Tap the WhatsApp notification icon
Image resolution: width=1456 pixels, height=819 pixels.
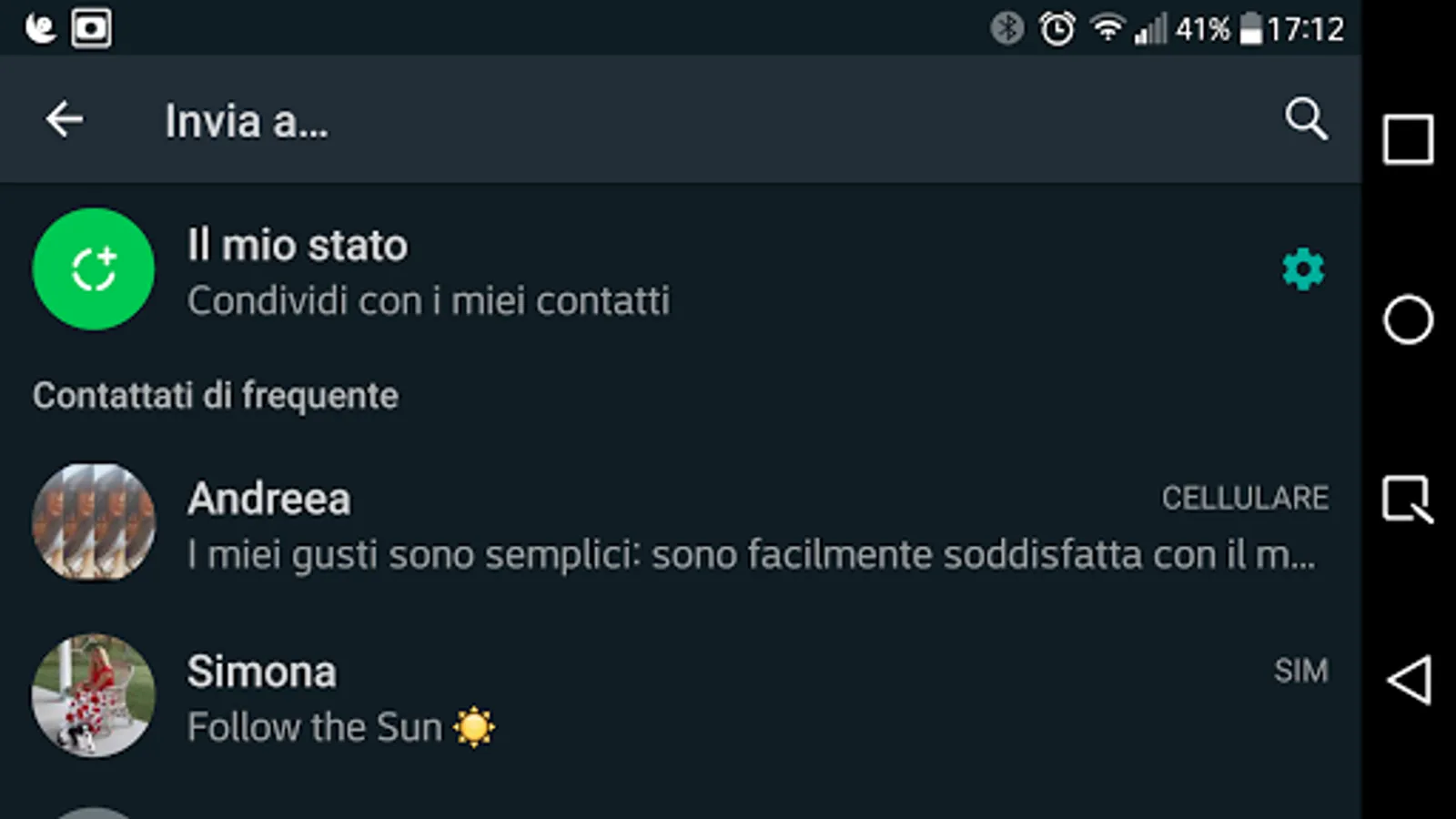click(40, 28)
